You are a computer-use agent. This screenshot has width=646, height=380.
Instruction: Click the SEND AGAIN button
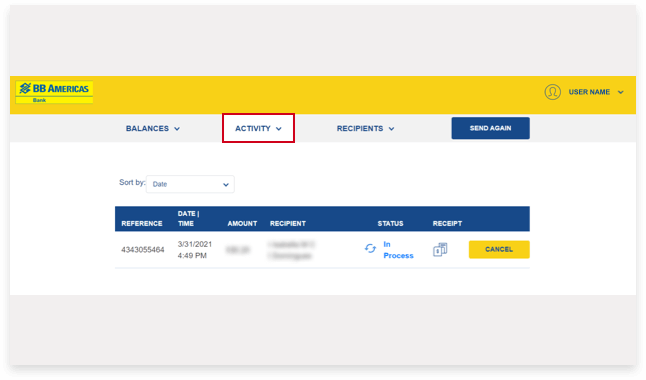pyautogui.click(x=490, y=128)
